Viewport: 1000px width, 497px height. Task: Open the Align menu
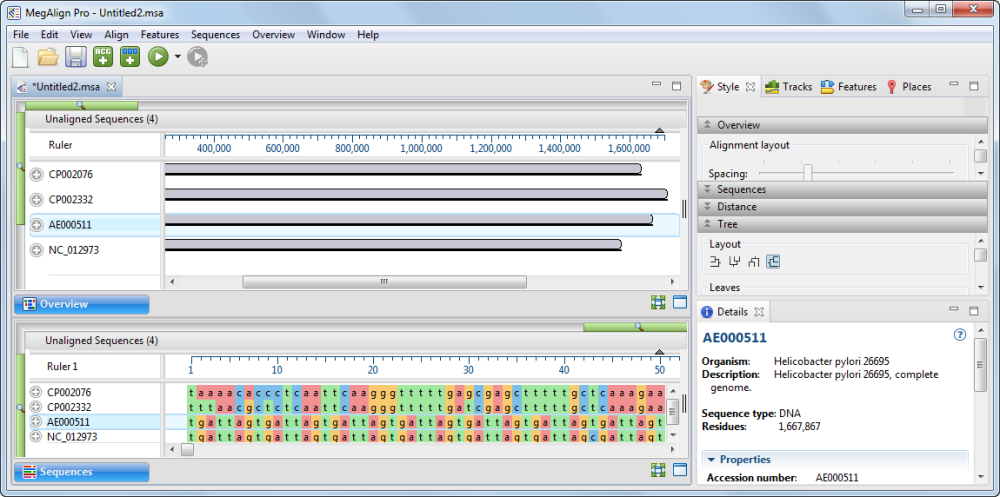coord(116,34)
